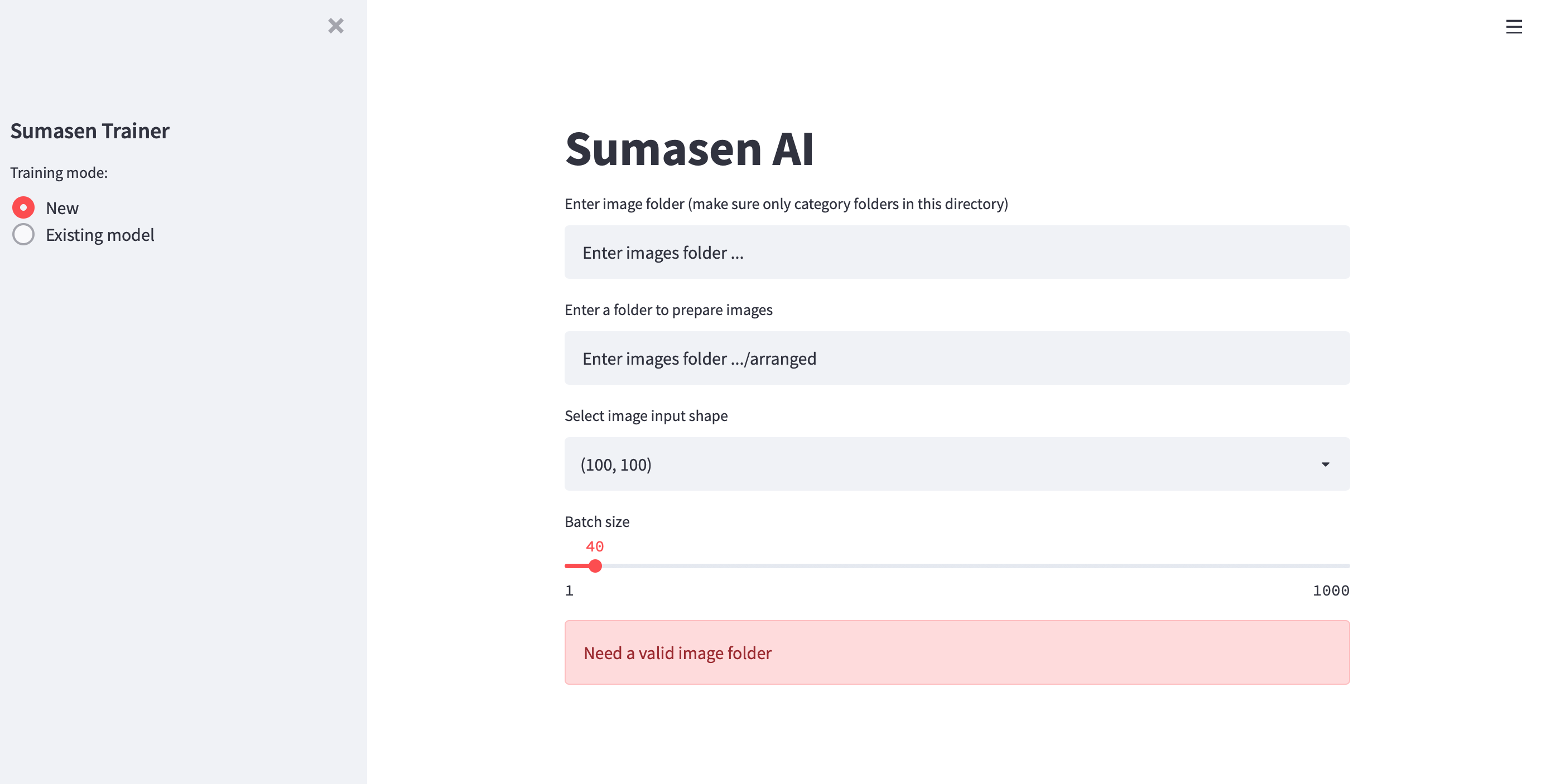The height and width of the screenshot is (784, 1541).
Task: Click the caret arrow of the shape selector
Action: click(1325, 464)
